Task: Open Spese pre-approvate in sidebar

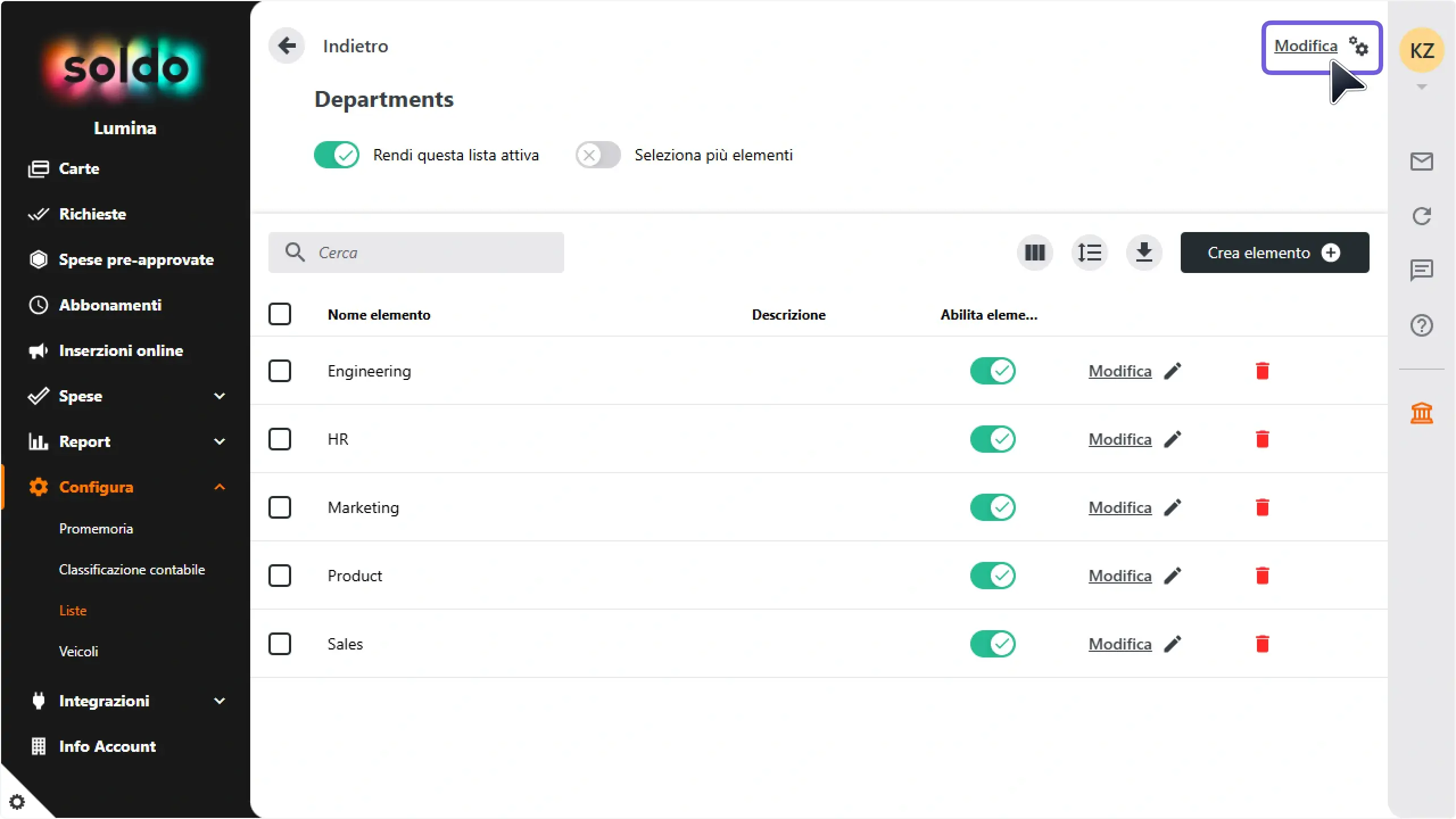Action: (x=121, y=259)
